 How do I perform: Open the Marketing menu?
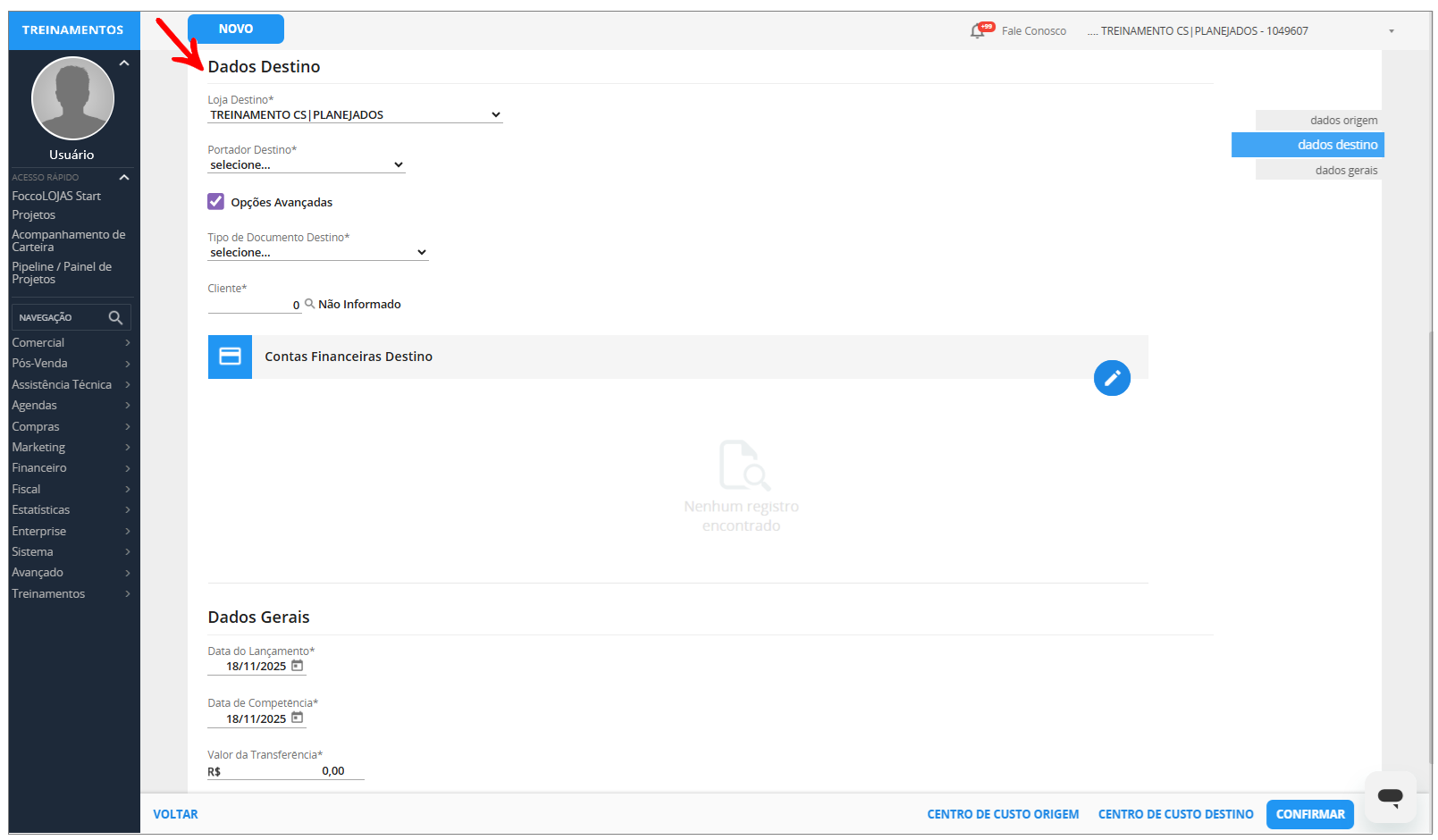[71, 448]
